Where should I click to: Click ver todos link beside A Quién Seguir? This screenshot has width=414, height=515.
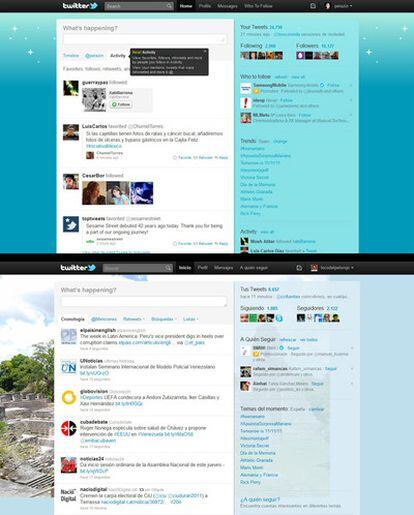click(308, 340)
